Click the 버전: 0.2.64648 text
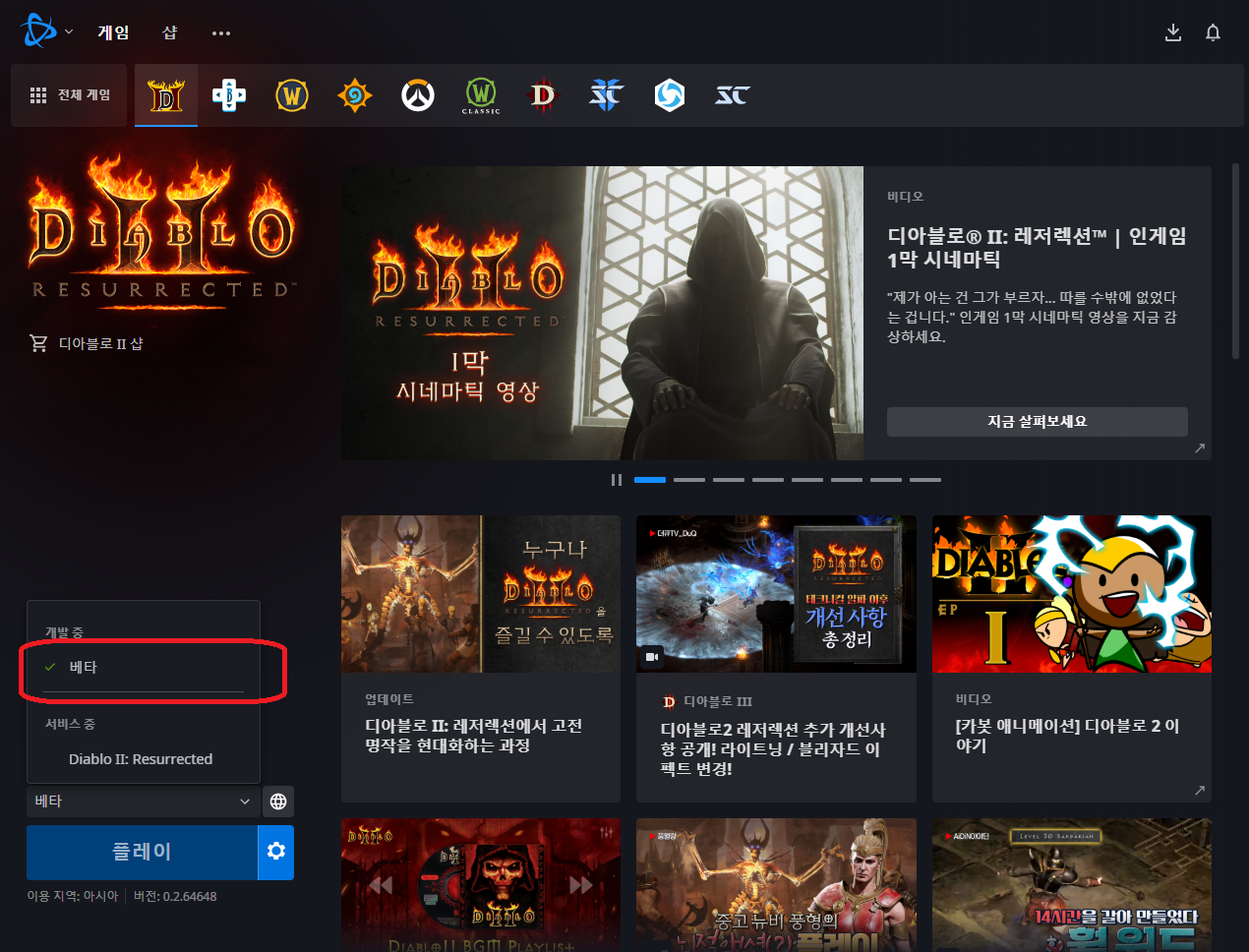 (x=175, y=897)
